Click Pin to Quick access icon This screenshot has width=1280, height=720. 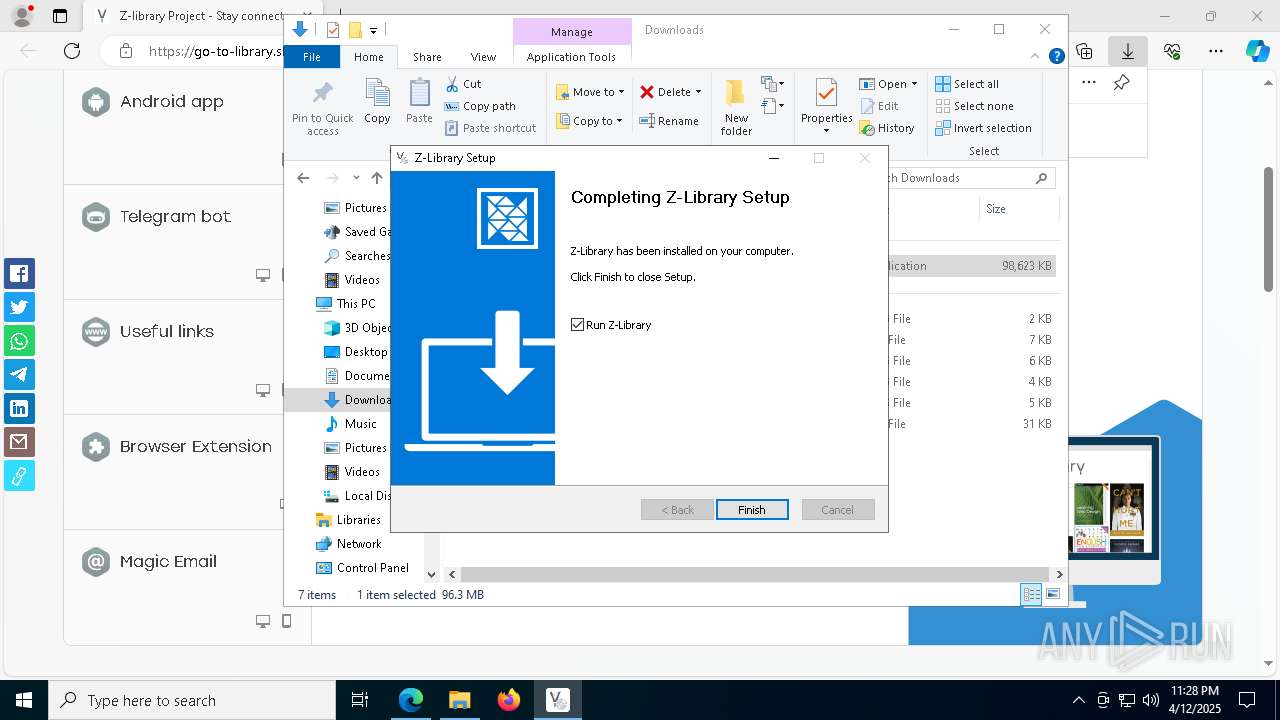pos(323,107)
